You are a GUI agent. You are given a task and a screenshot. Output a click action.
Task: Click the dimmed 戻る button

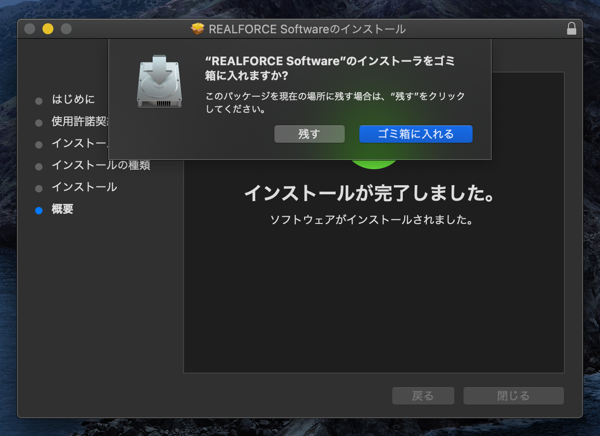[x=423, y=395]
